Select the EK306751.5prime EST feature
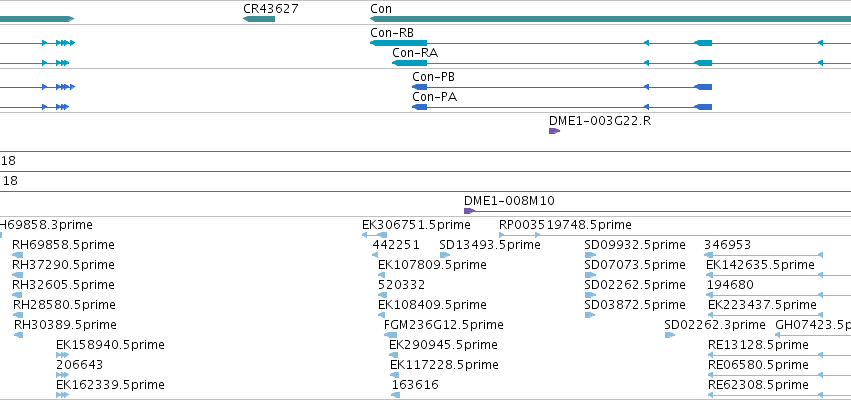Image resolution: width=851 pixels, height=400 pixels. click(374, 235)
